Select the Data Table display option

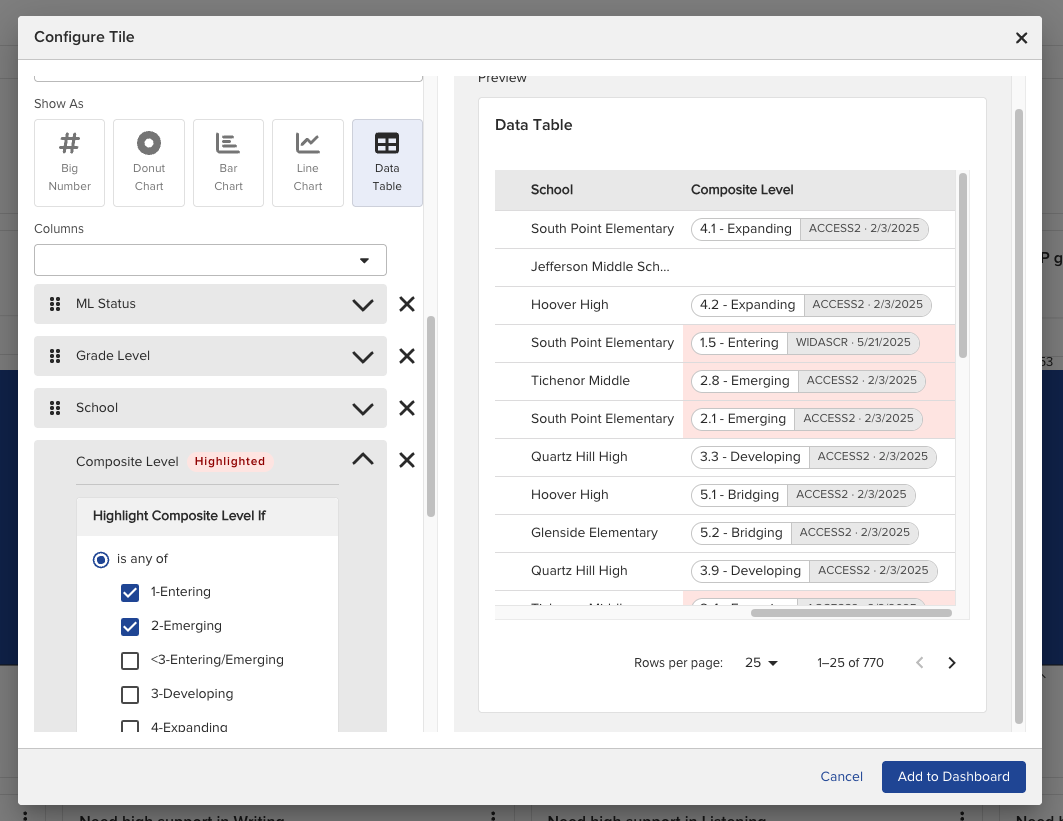(x=387, y=163)
